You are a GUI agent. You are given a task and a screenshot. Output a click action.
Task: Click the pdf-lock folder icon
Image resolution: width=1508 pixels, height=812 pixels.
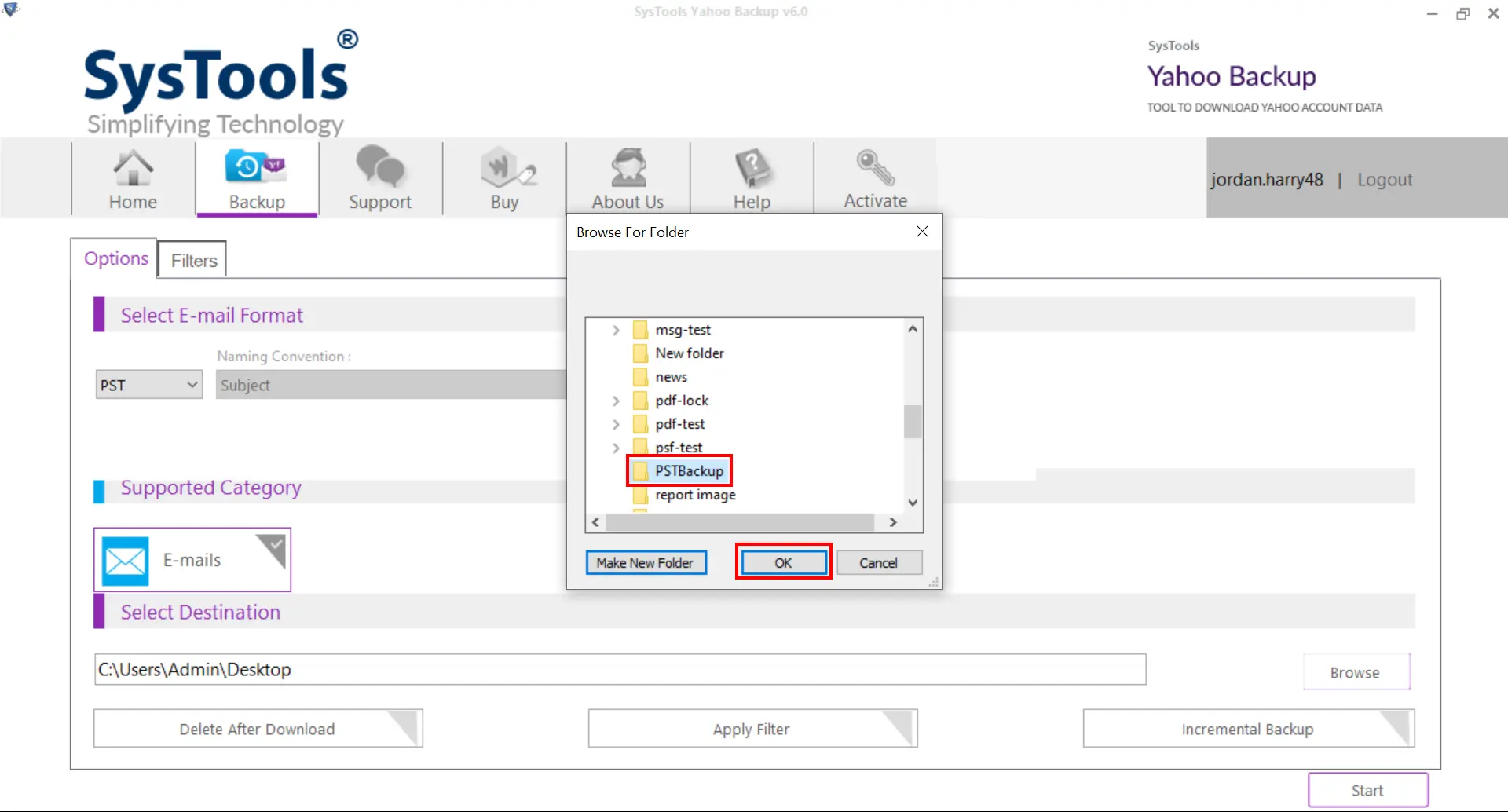tap(641, 401)
